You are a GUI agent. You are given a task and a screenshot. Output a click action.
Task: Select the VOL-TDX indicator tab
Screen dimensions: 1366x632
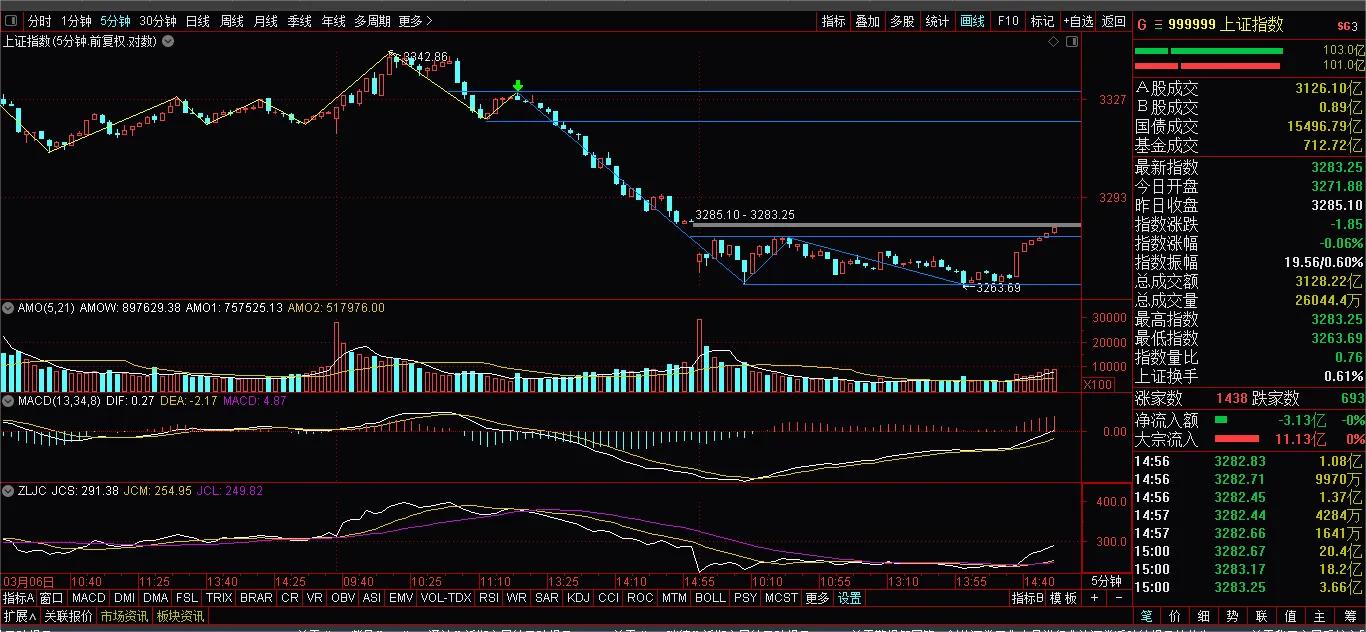pos(445,598)
